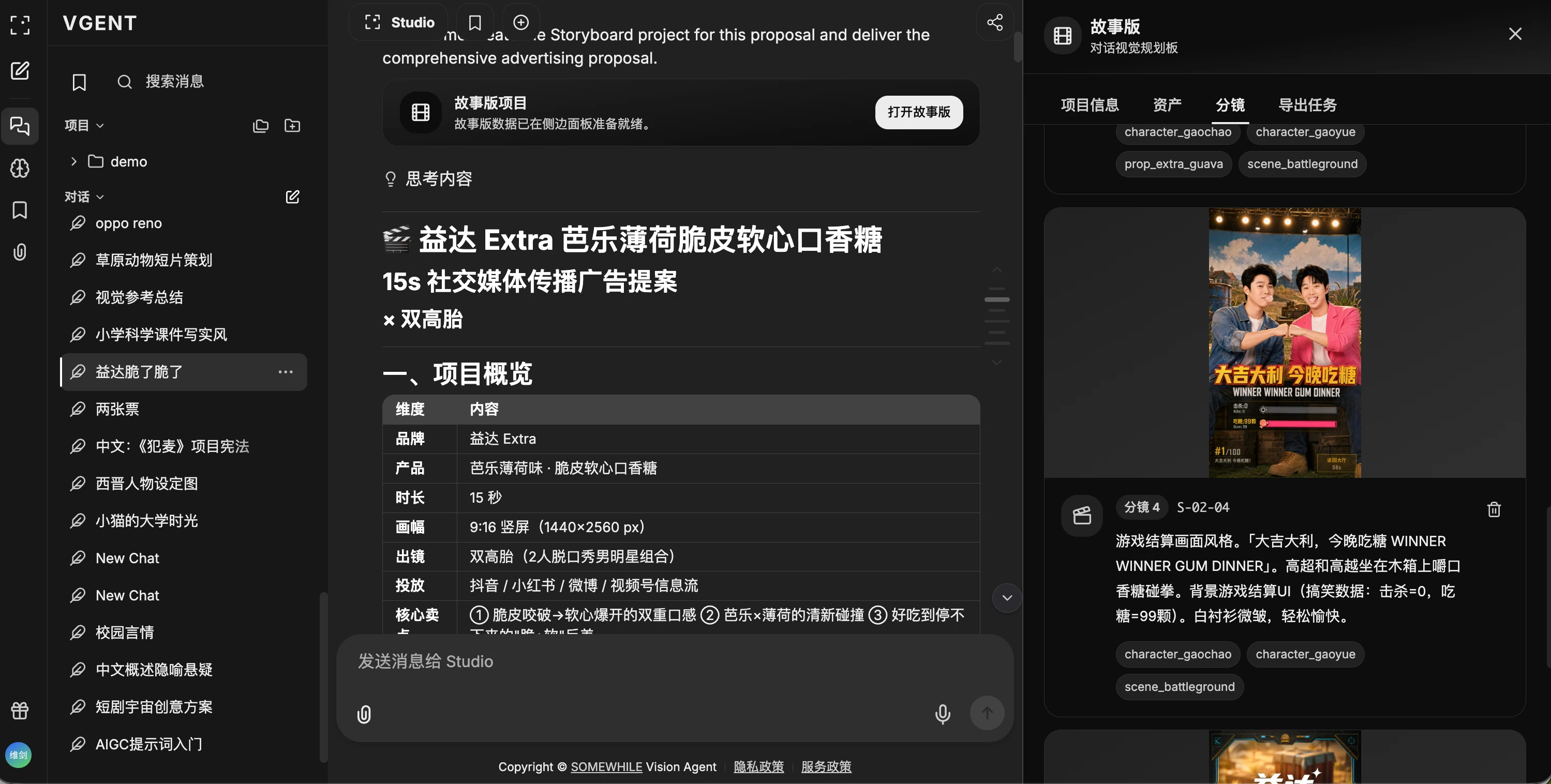Click the outline up arrow navigator

[x=997, y=269]
